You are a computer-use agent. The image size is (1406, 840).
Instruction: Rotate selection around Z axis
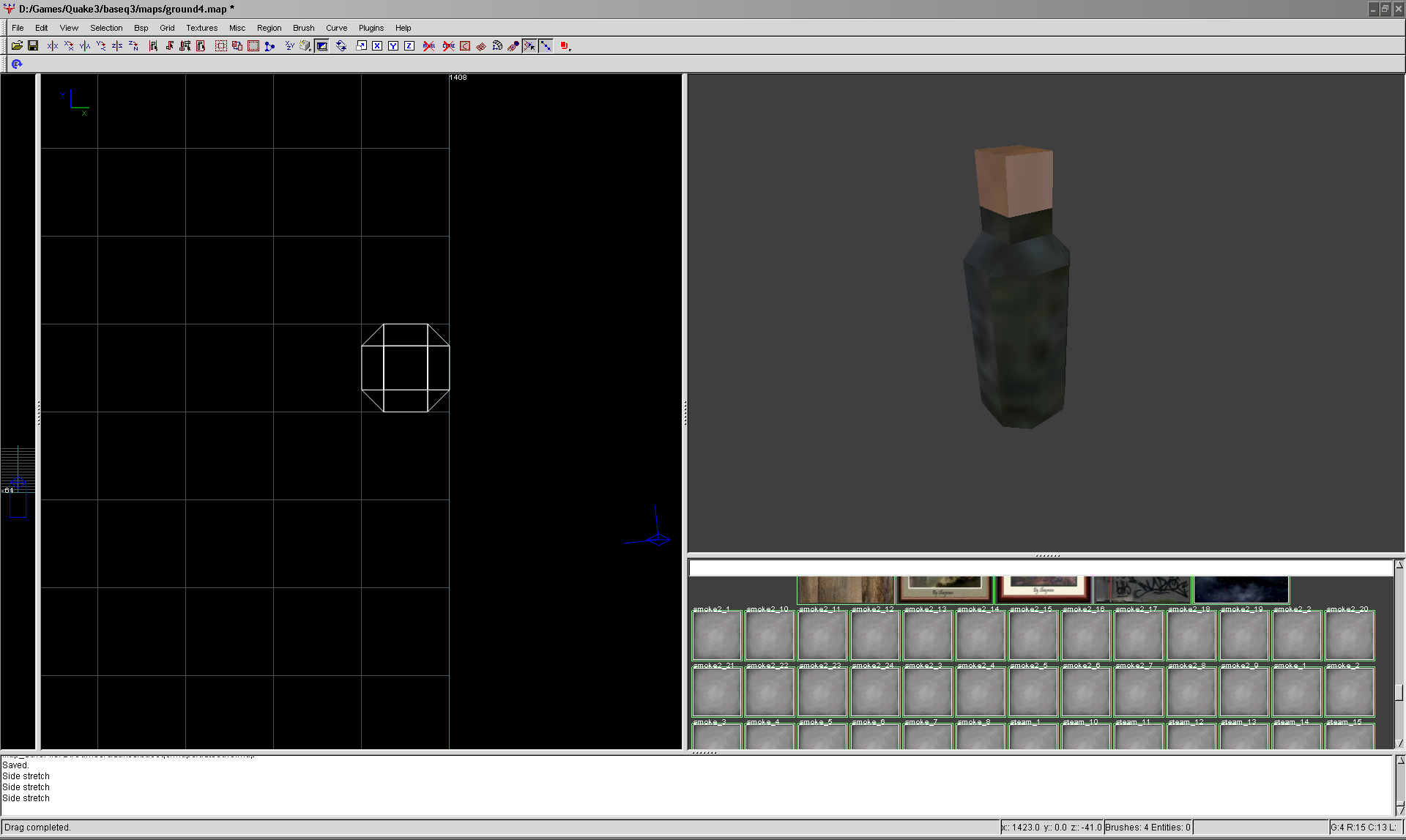click(133, 45)
